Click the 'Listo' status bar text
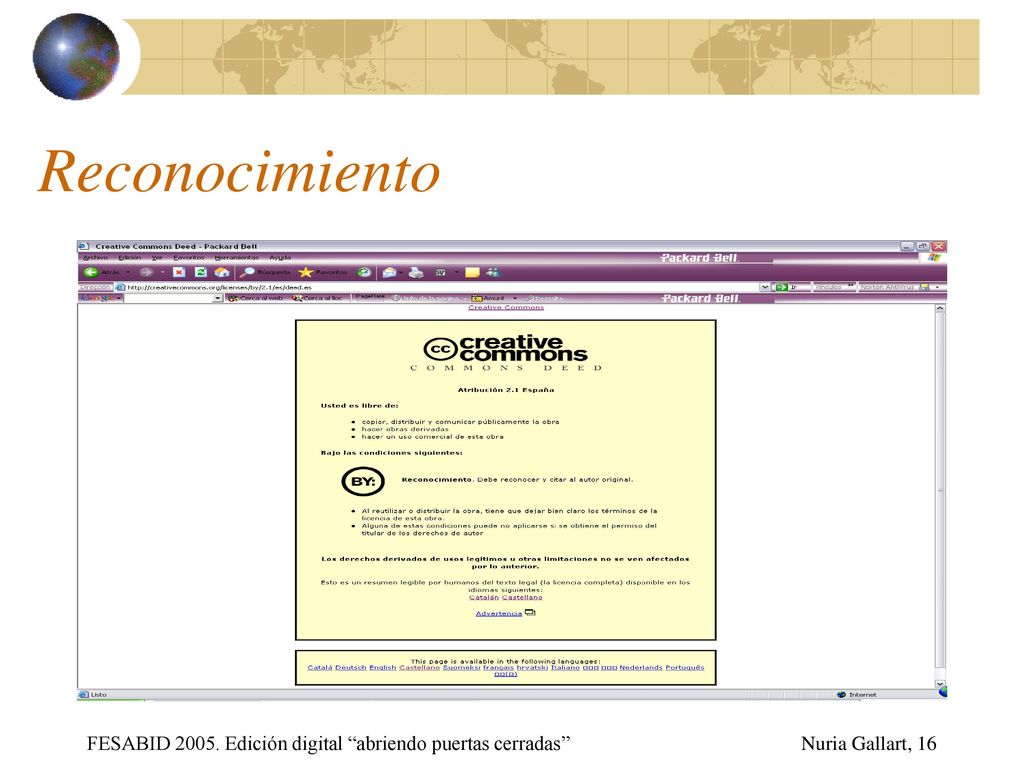This screenshot has height=768, width=1024. (x=99, y=694)
